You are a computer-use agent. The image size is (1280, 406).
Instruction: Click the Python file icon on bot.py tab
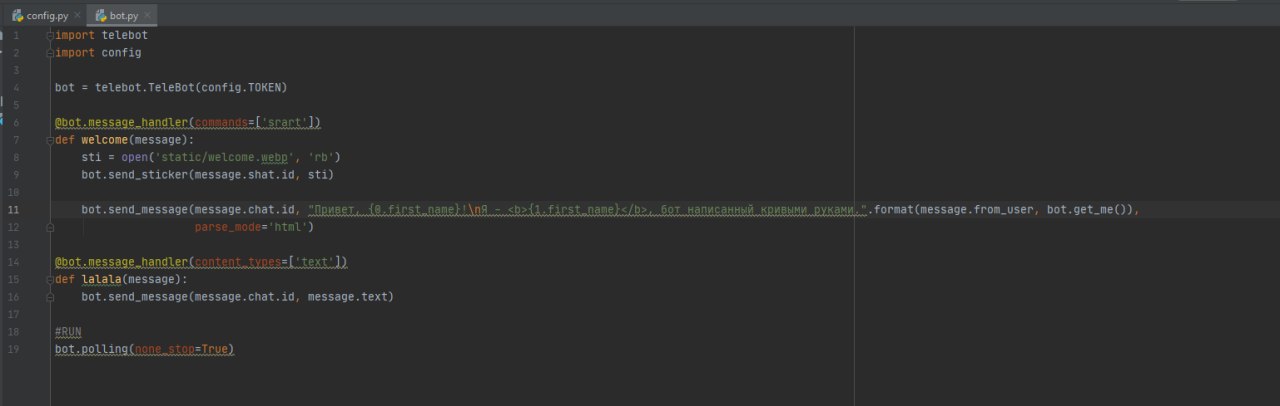(x=102, y=16)
